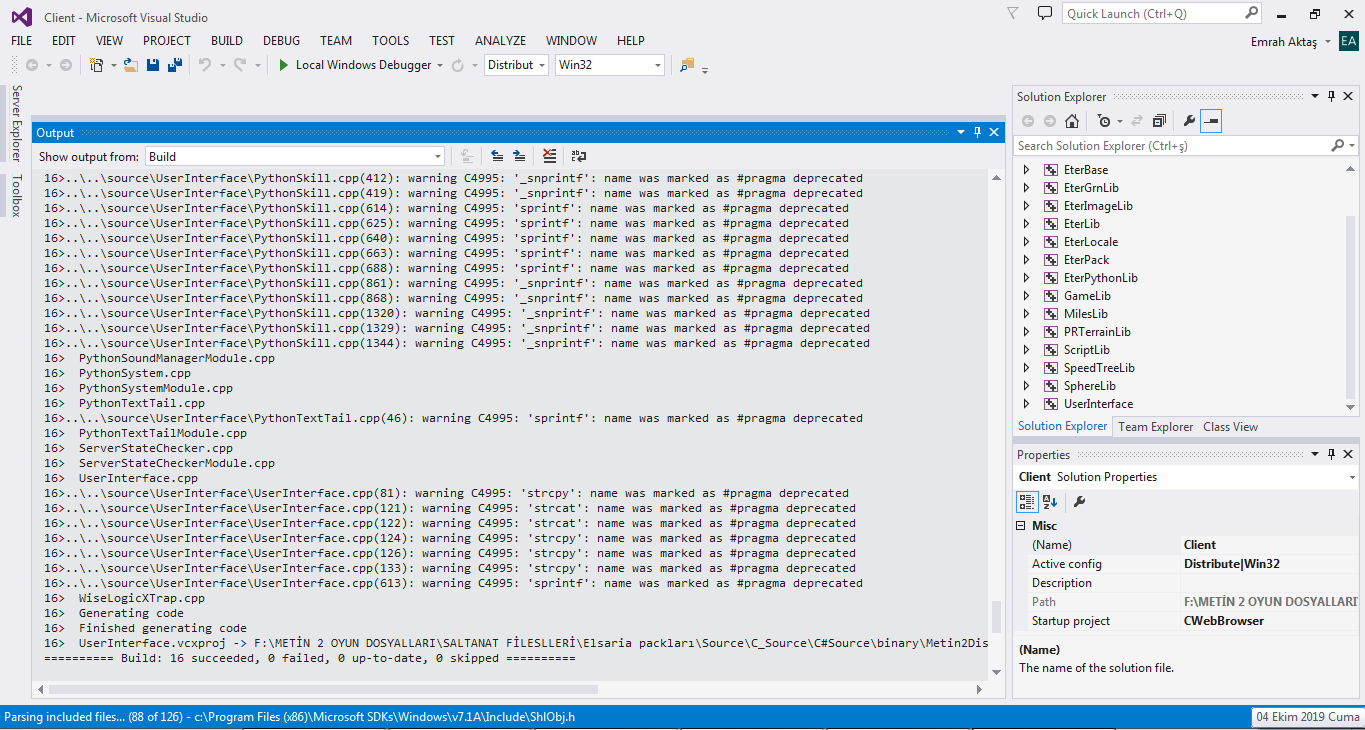Switch Properties grid to Categorized view
The image size is (1365, 730).
tap(1027, 501)
